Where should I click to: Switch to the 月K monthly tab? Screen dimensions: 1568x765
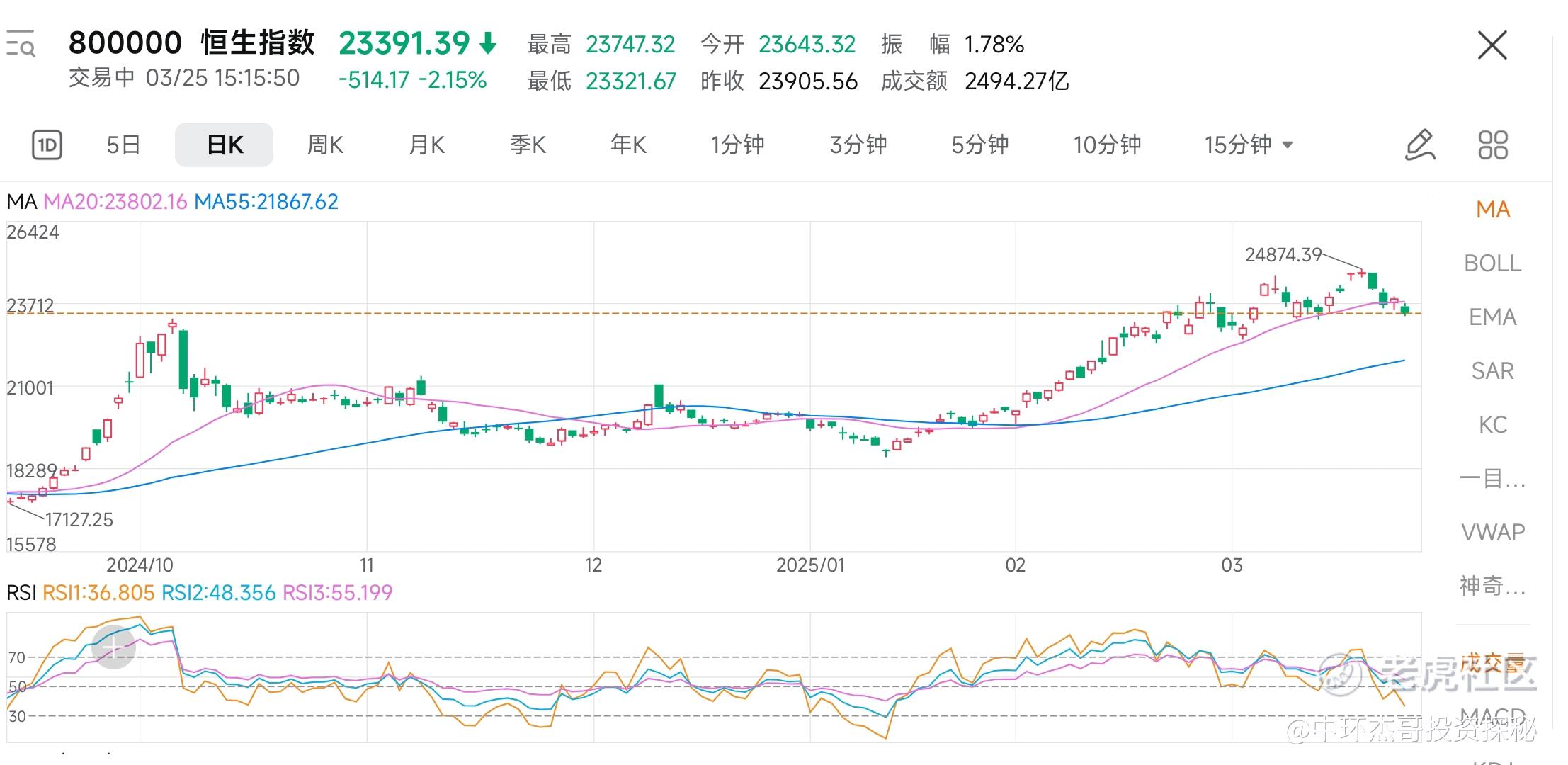[x=426, y=145]
